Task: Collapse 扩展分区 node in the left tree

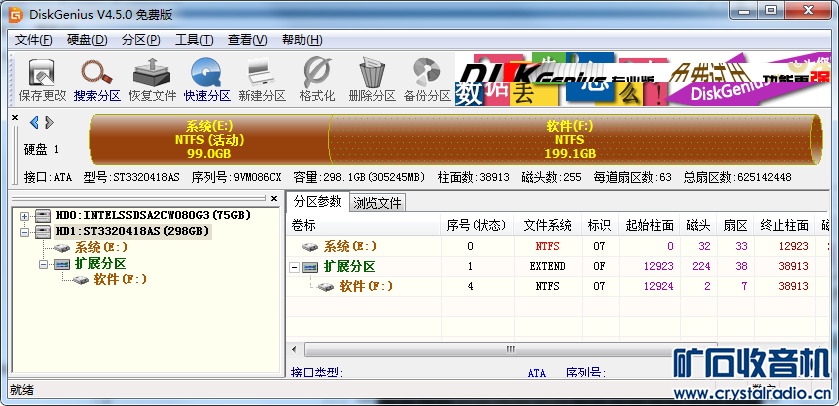Action: point(43,264)
